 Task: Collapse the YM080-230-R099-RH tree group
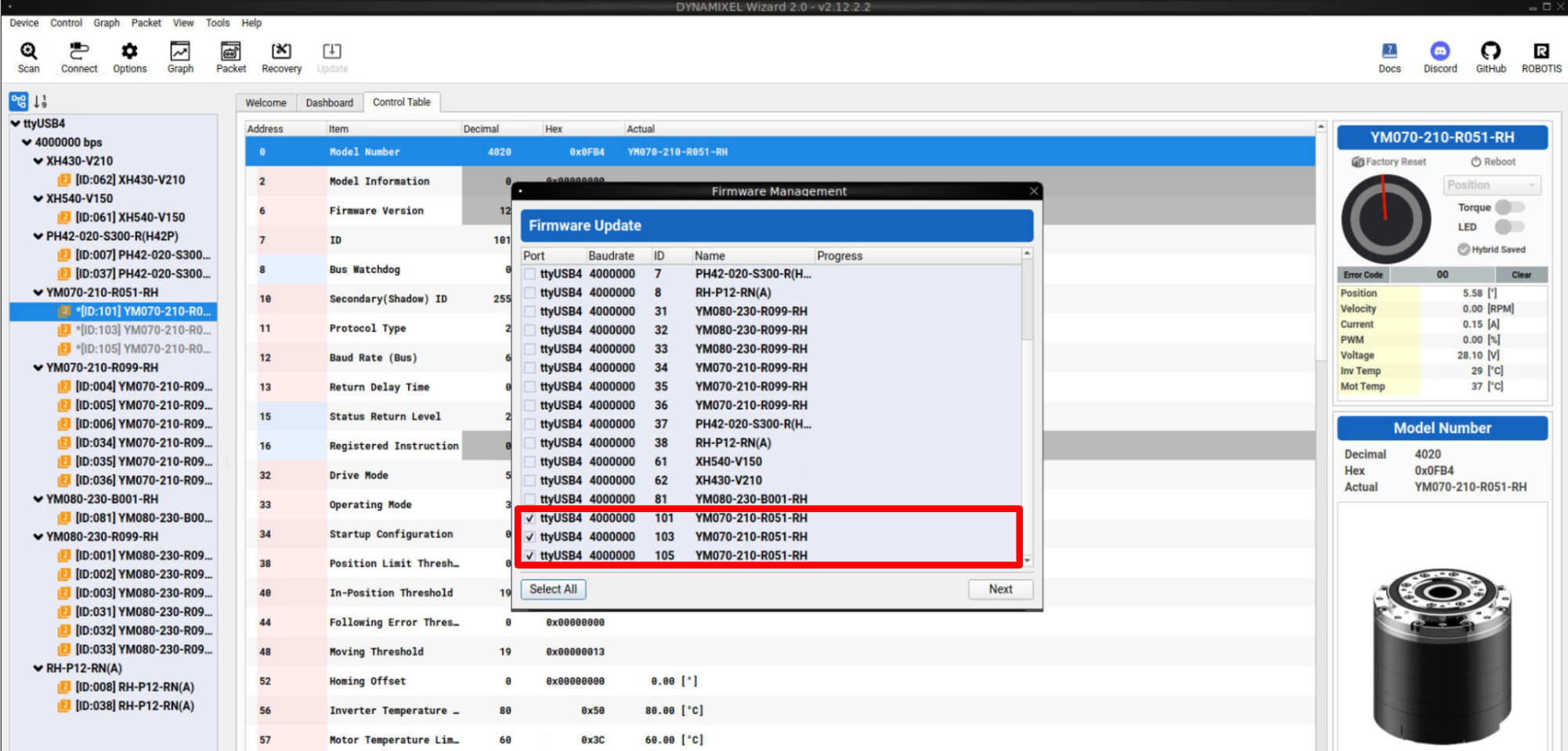[x=38, y=537]
